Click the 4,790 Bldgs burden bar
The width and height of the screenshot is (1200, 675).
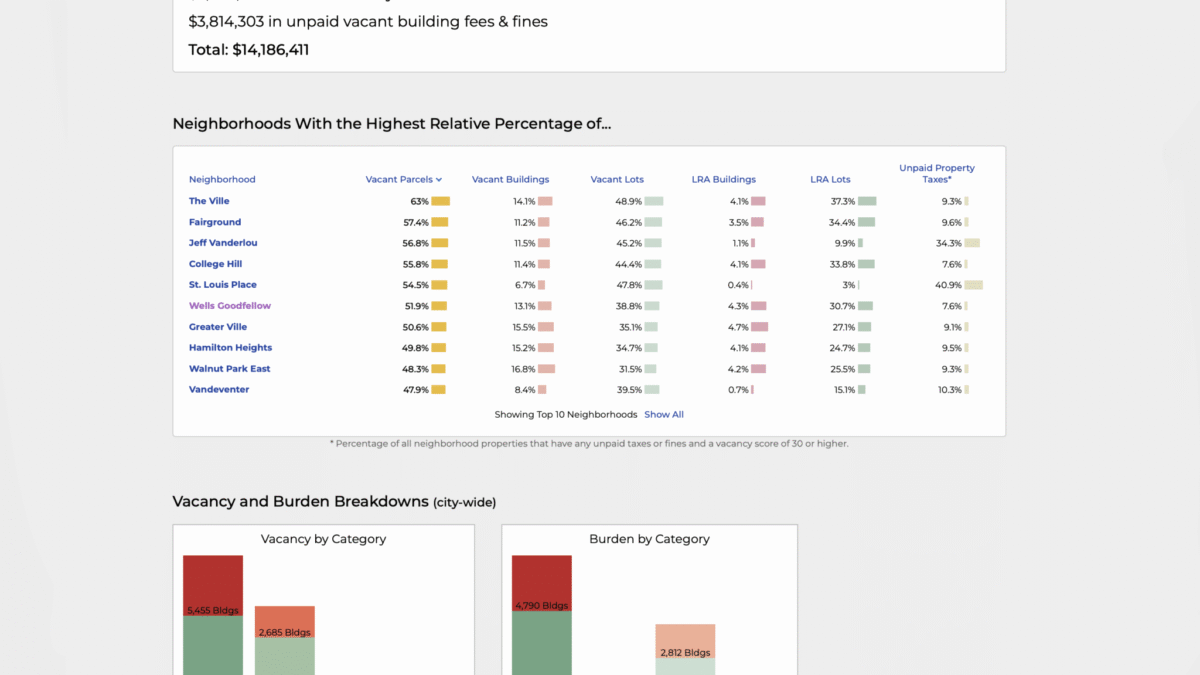[x=542, y=584]
